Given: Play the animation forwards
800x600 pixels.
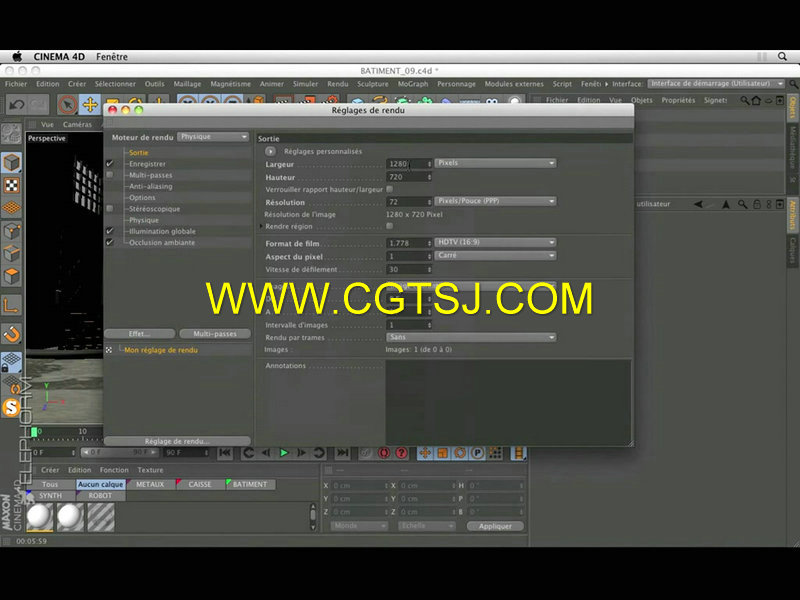Looking at the screenshot, I should [284, 453].
